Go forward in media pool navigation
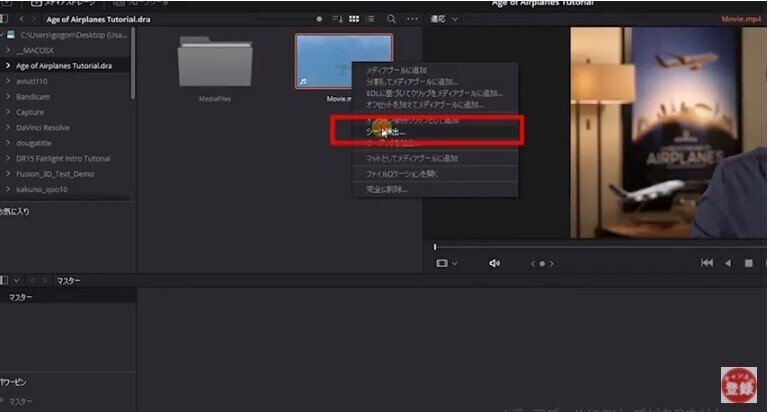The height and width of the screenshot is (412, 769). pos(45,281)
